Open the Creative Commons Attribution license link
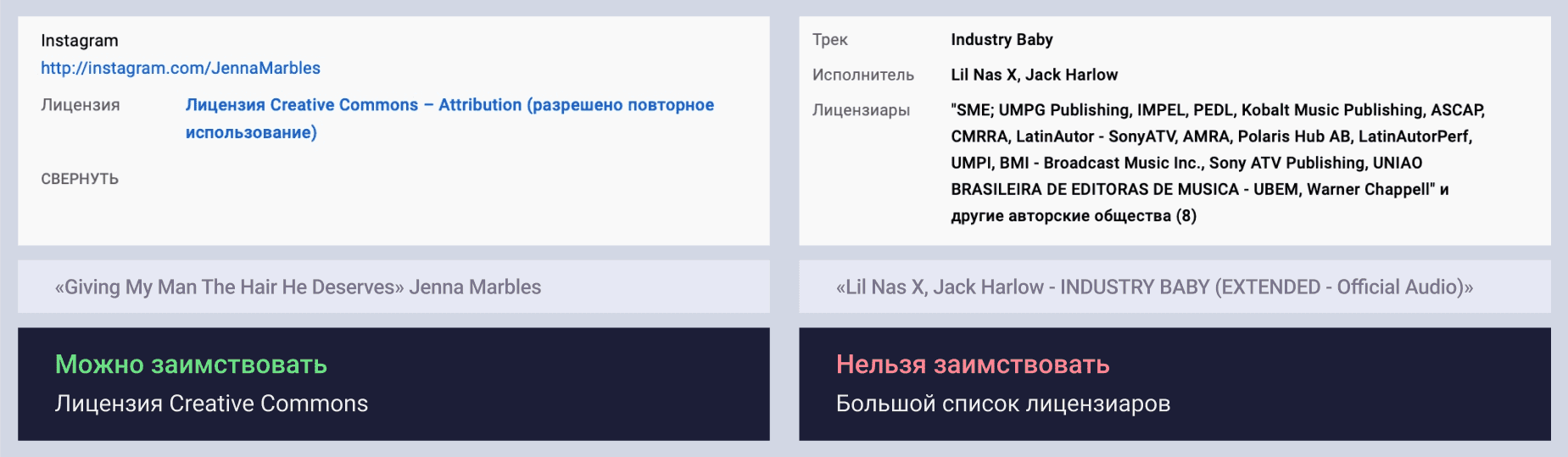Image resolution: width=1568 pixels, height=457 pixels. pos(449,105)
